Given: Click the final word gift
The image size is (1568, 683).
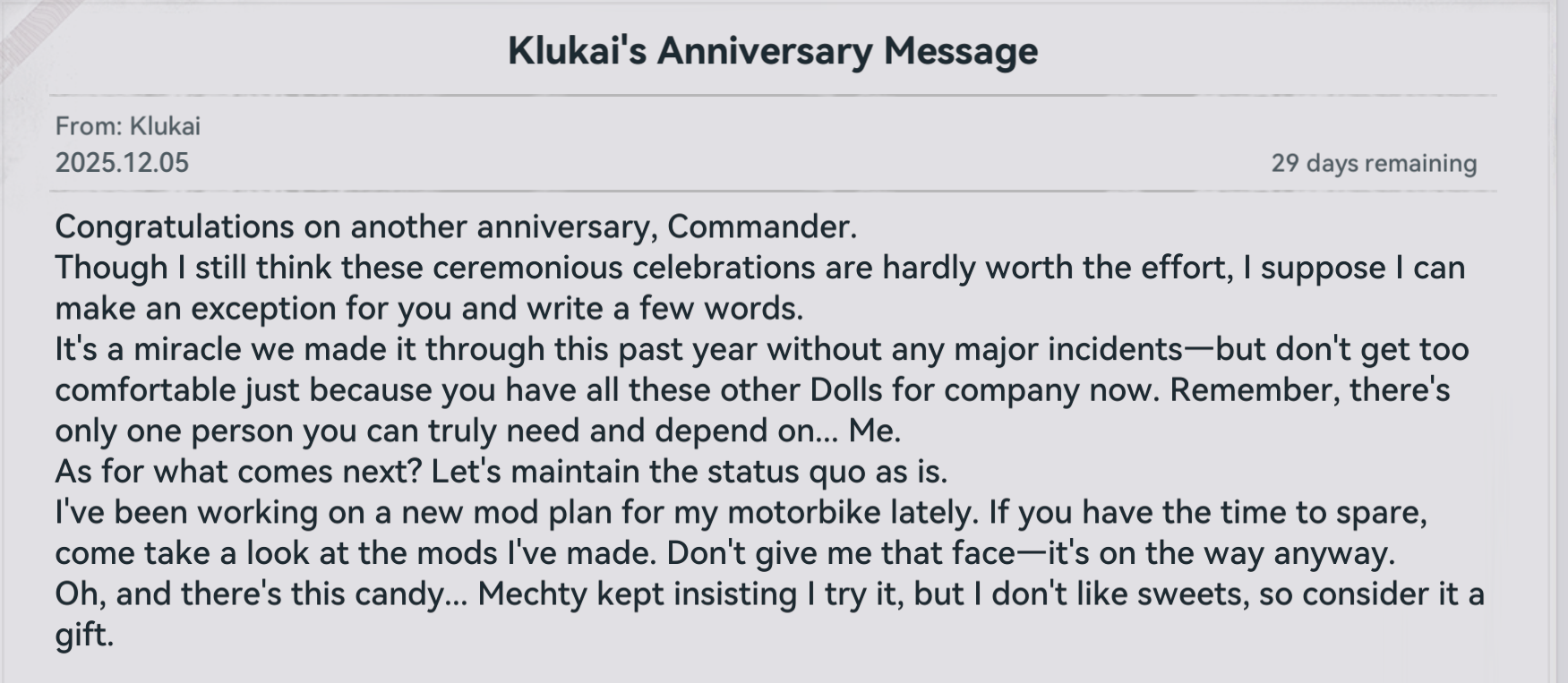Looking at the screenshot, I should 82,635.
